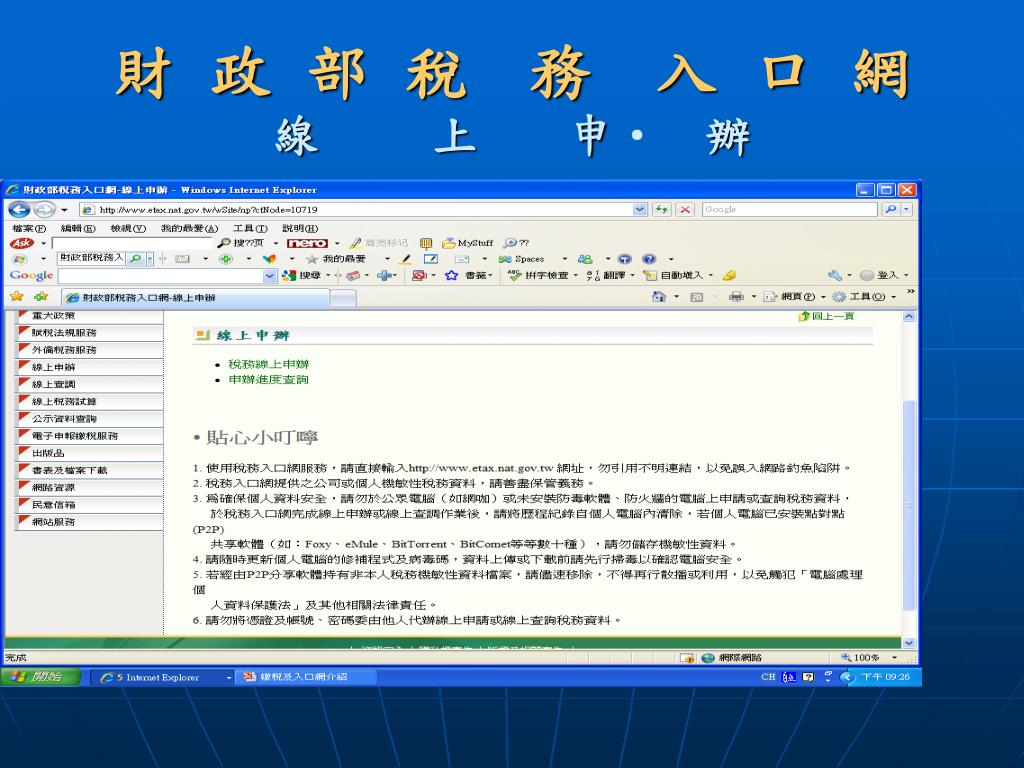The height and width of the screenshot is (768, 1024).
Task: Open the Favorites Center yellow star
Action: [x=17, y=296]
